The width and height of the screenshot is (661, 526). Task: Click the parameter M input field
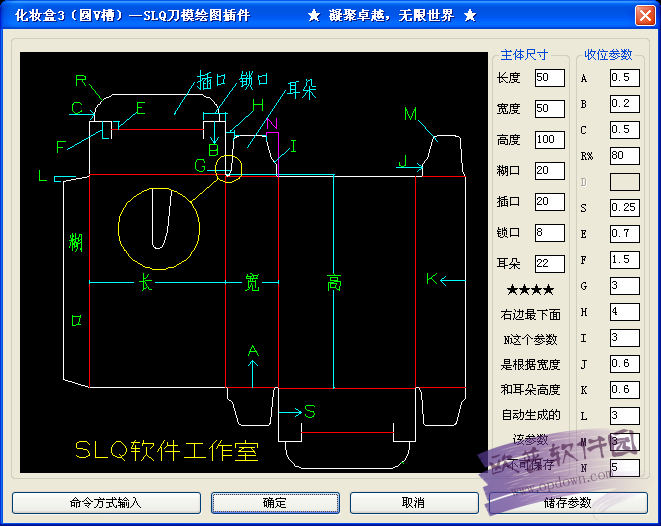[x=625, y=442]
